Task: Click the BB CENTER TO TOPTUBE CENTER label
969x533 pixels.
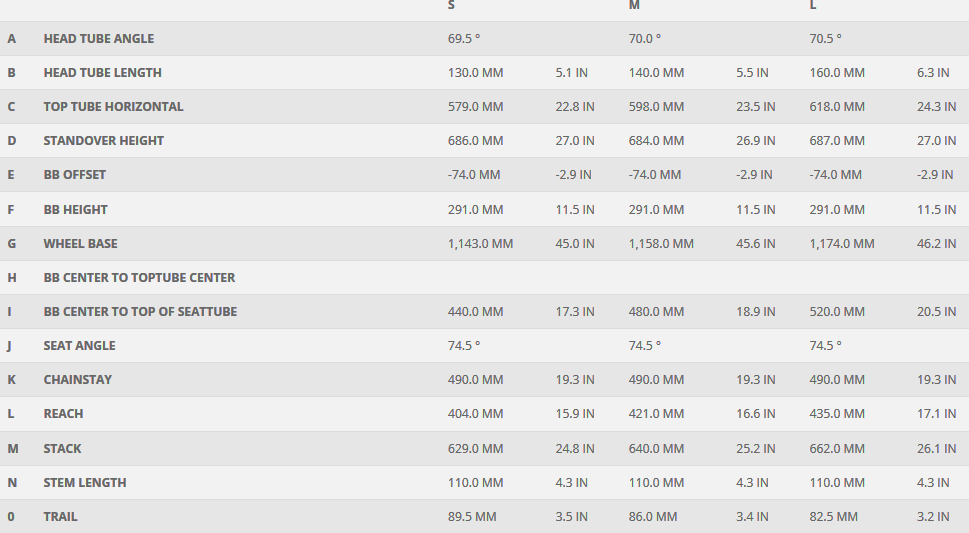Action: point(139,277)
